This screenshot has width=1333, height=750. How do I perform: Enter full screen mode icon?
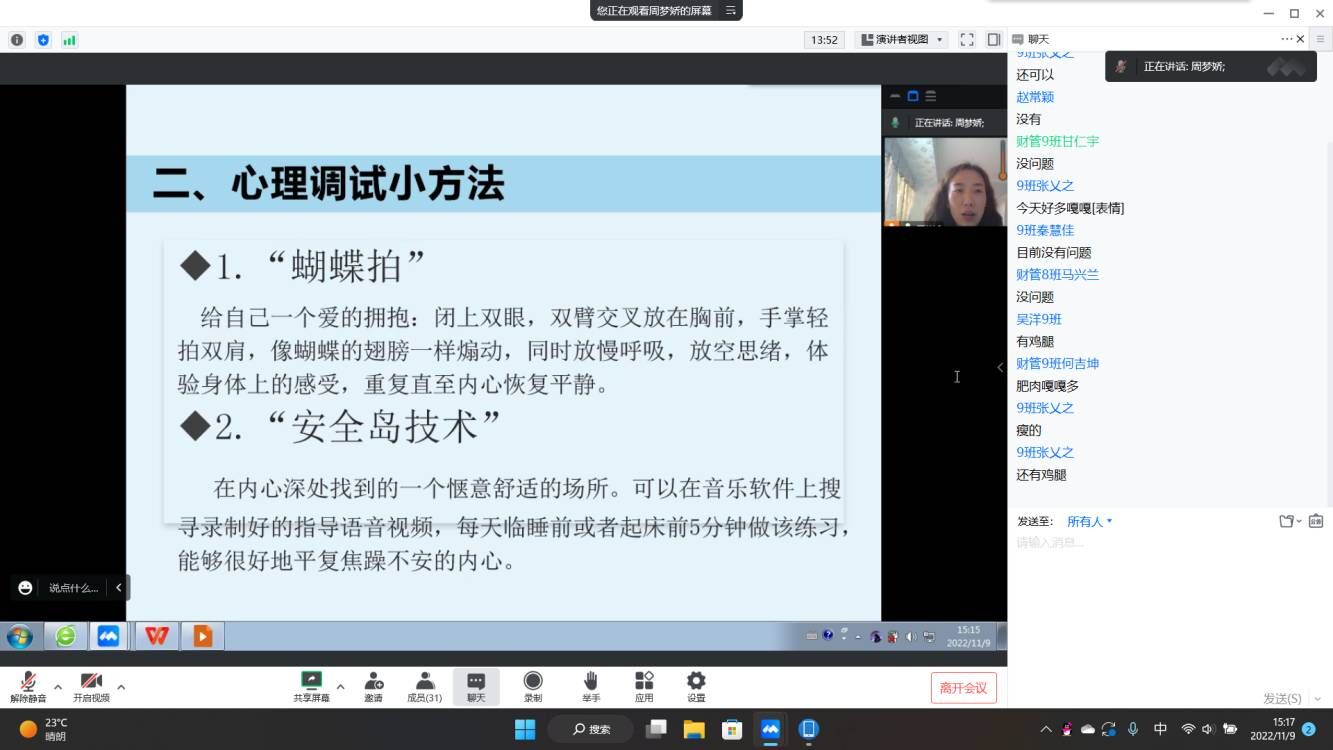(967, 40)
